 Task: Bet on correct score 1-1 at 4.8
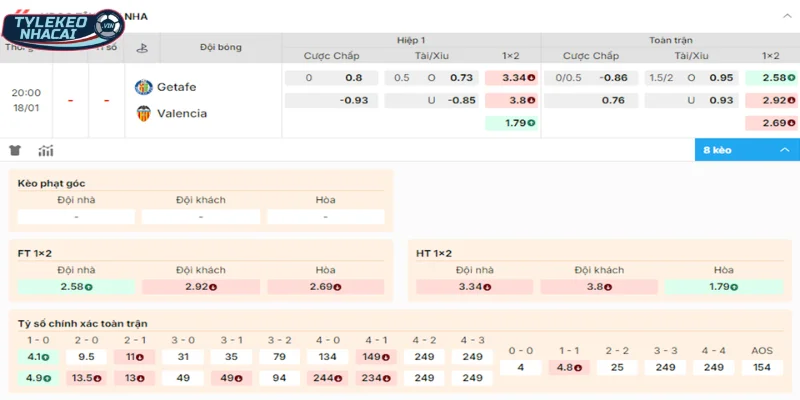[x=569, y=367]
